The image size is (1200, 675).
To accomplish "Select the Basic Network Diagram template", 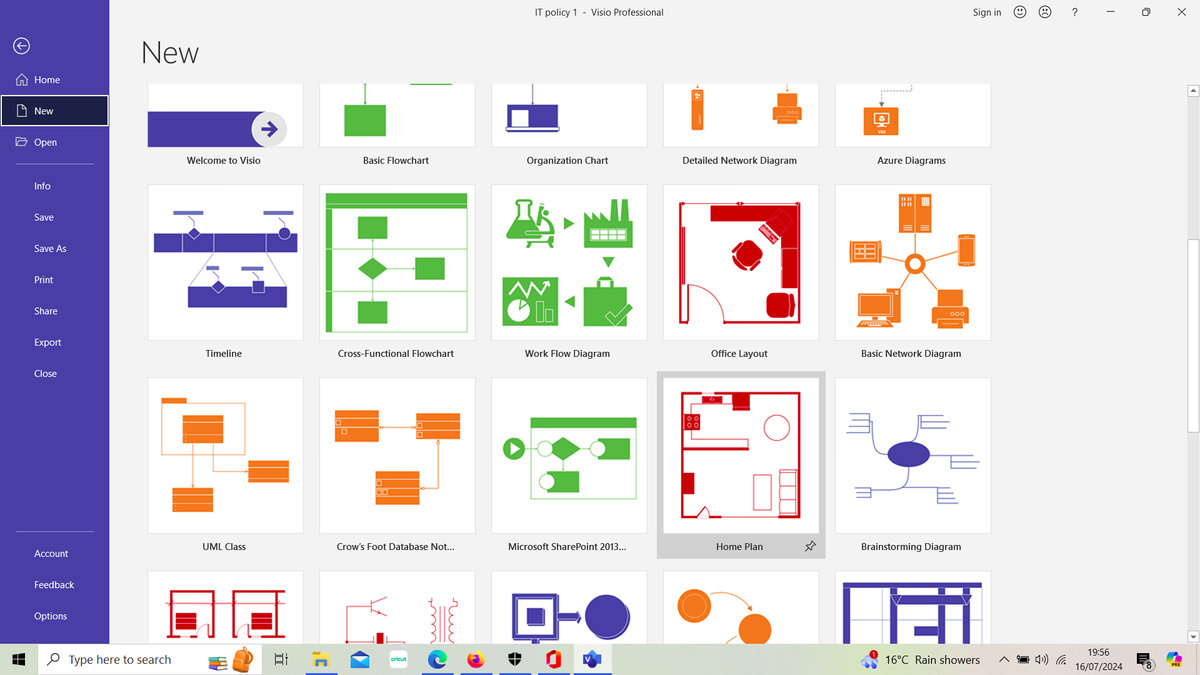I will 912,262.
